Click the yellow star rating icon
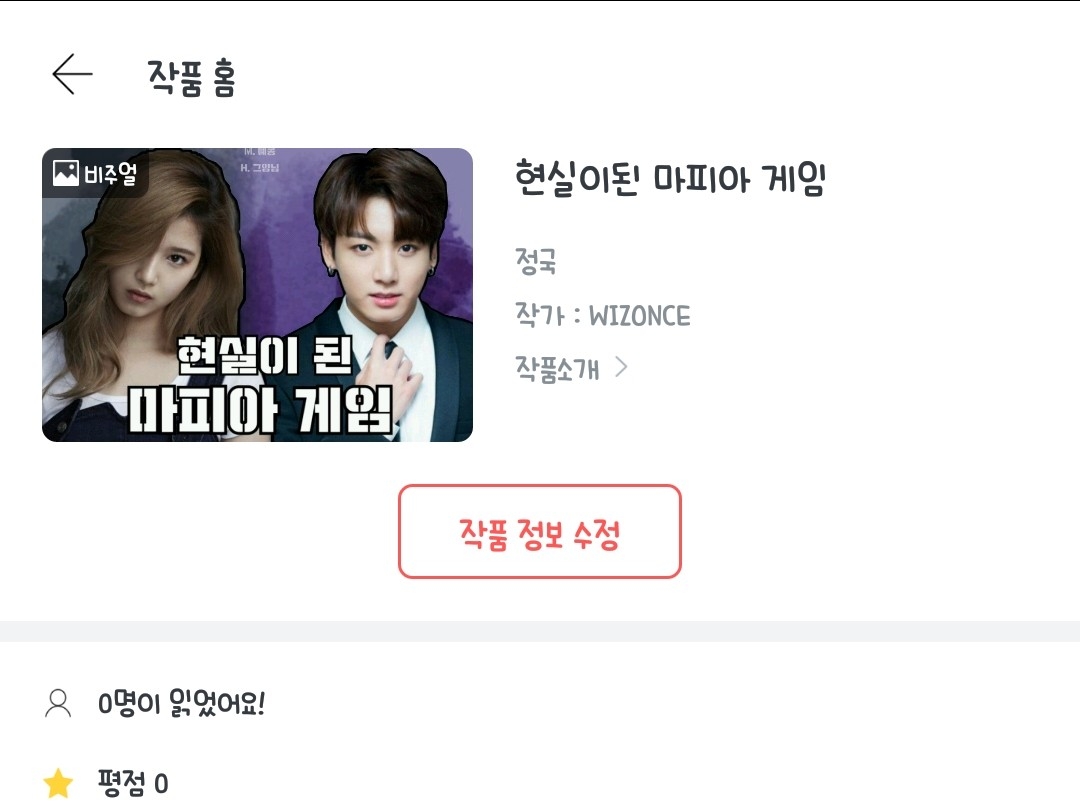 pos(58,783)
